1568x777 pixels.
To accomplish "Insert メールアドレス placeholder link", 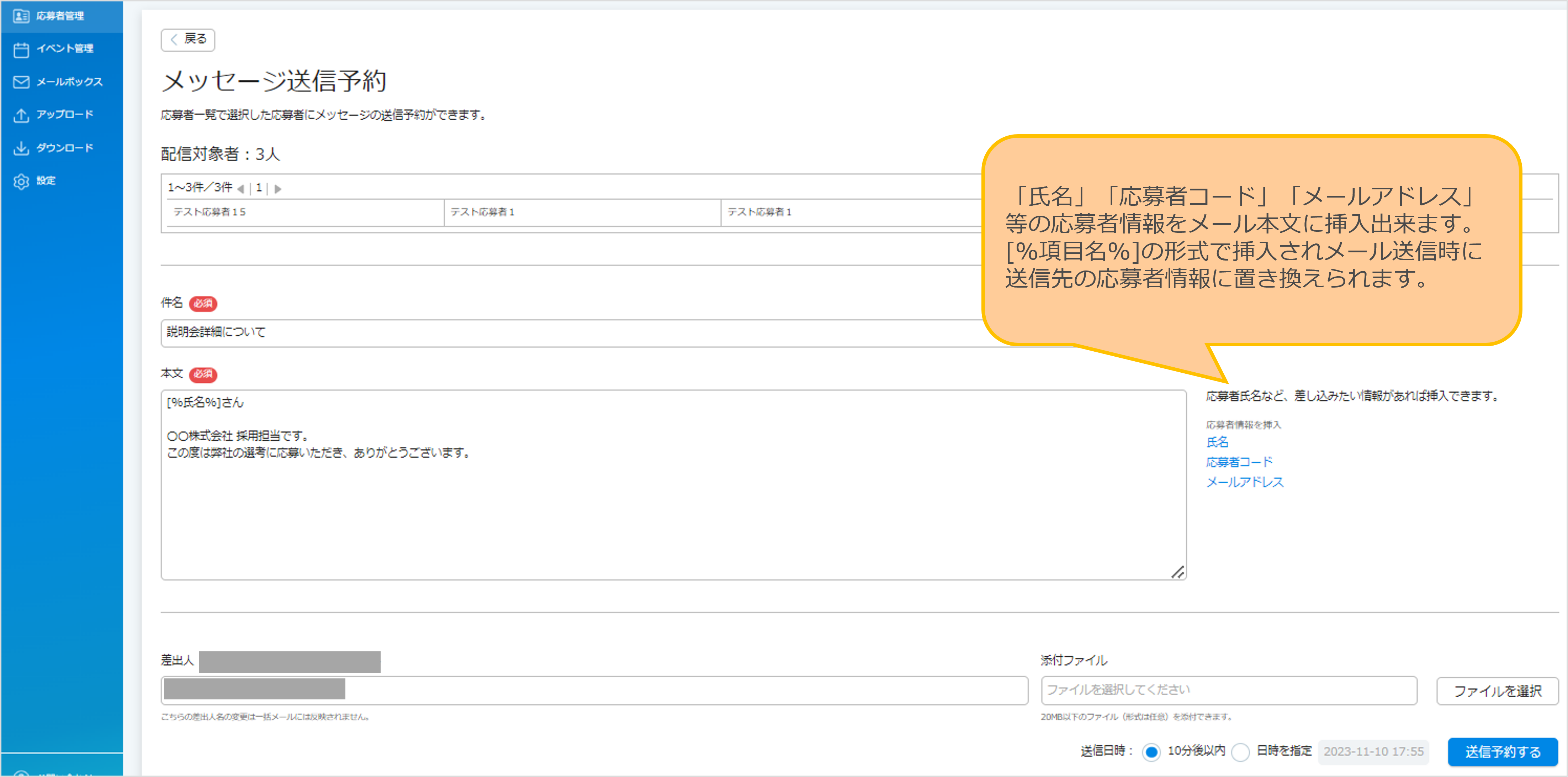I will click(x=1245, y=482).
